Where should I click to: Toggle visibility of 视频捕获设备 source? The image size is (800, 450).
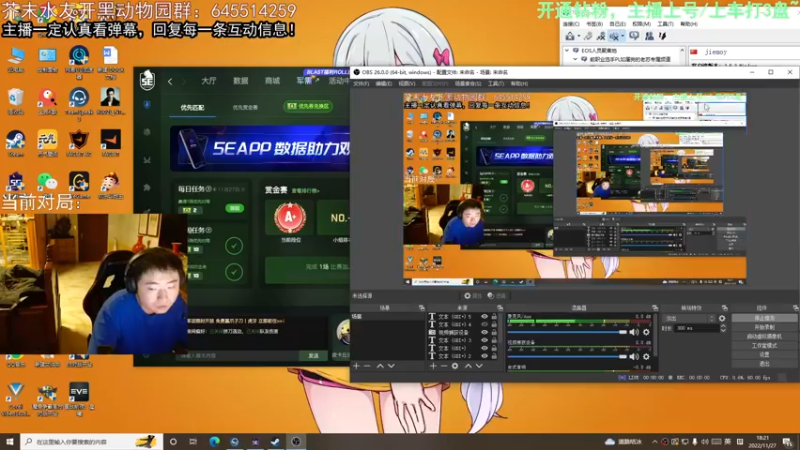pyautogui.click(x=484, y=332)
